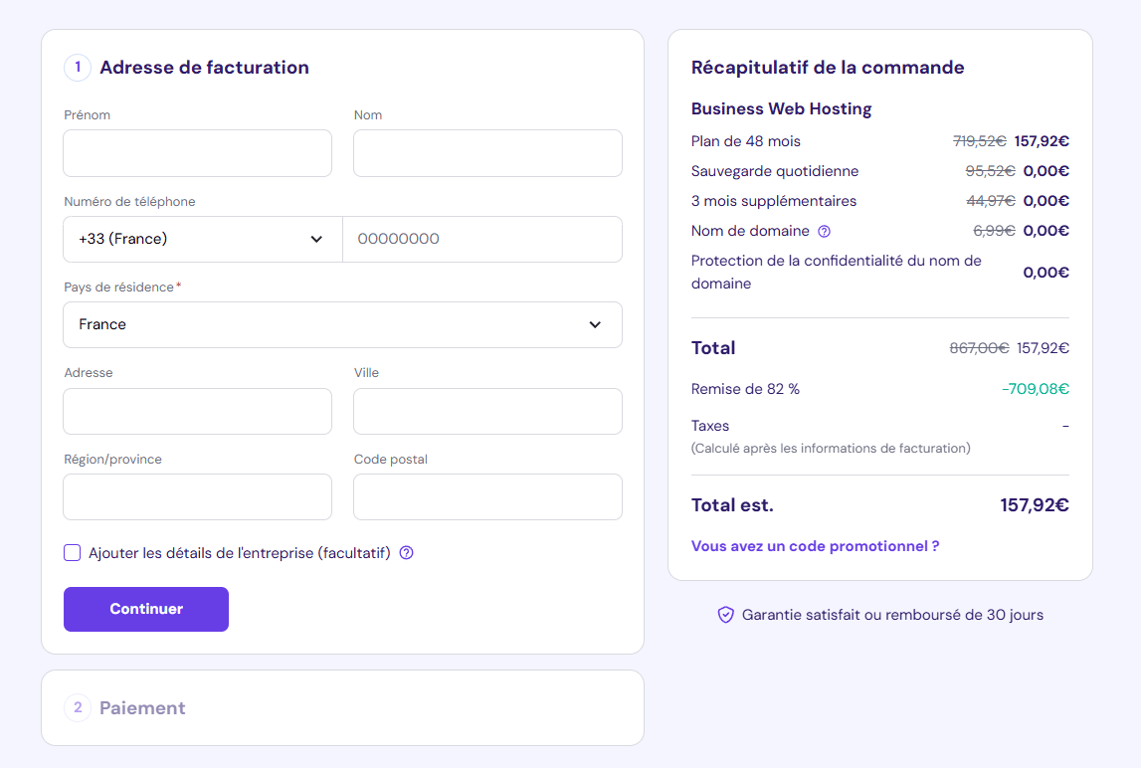Click the Code postal input field
The image size is (1141, 768).
coord(487,496)
